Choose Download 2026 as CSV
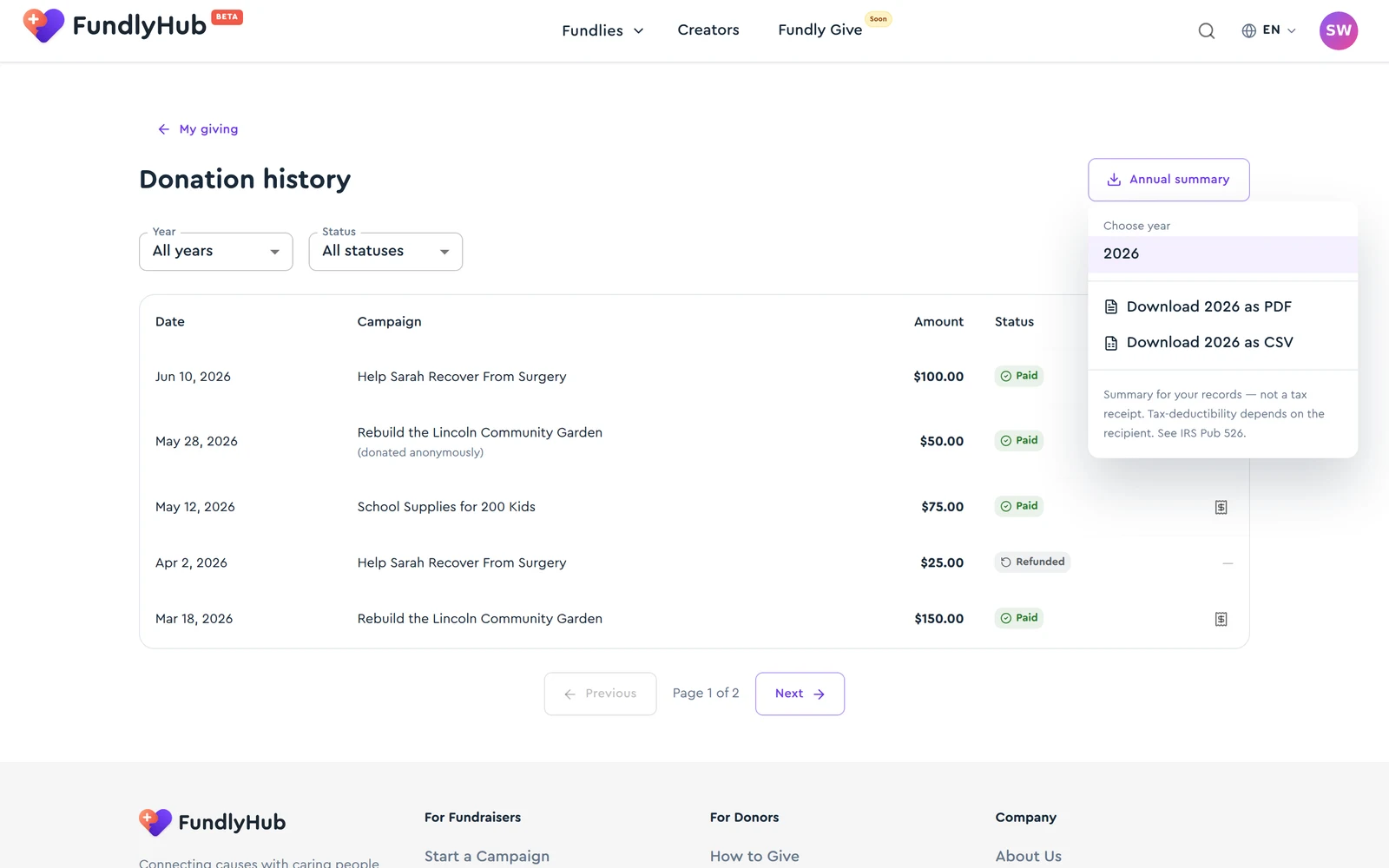This screenshot has width=1389, height=868. pos(1222,343)
